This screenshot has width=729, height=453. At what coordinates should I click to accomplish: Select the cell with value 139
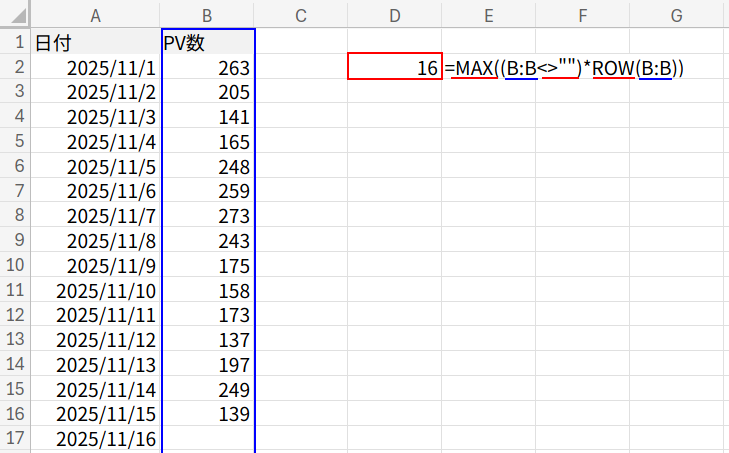pos(208,414)
